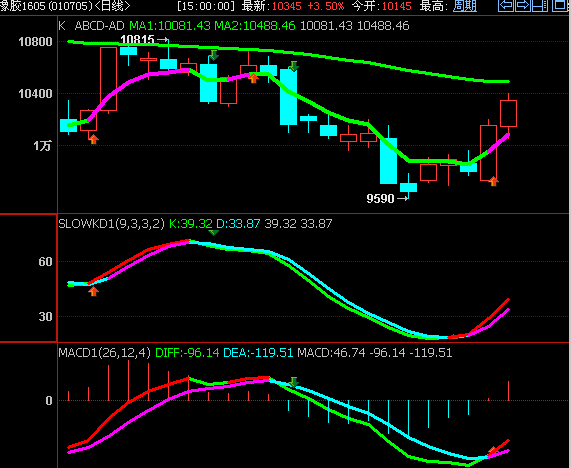
Task: Click the green down triangle above the KD line
Action: 213,233
